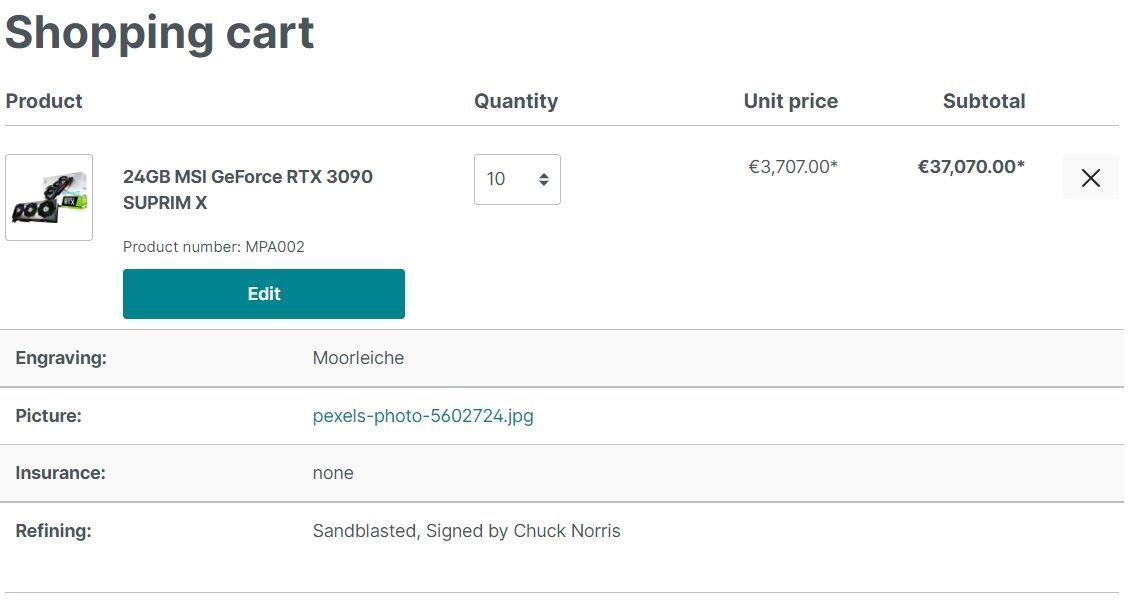This screenshot has height=609, width=1137.
Task: Click the €37,070.00 subtotal amount
Action: (x=971, y=167)
